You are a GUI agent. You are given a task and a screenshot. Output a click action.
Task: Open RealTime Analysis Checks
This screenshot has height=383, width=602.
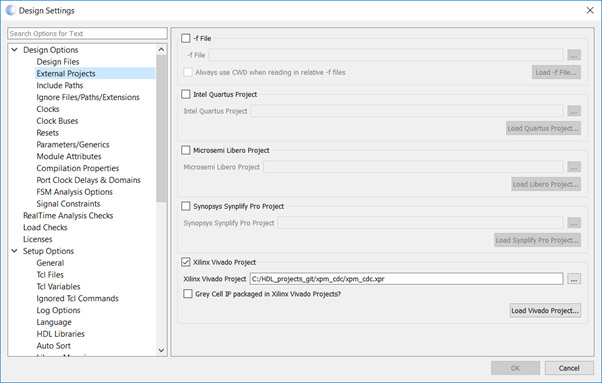pyautogui.click(x=68, y=216)
